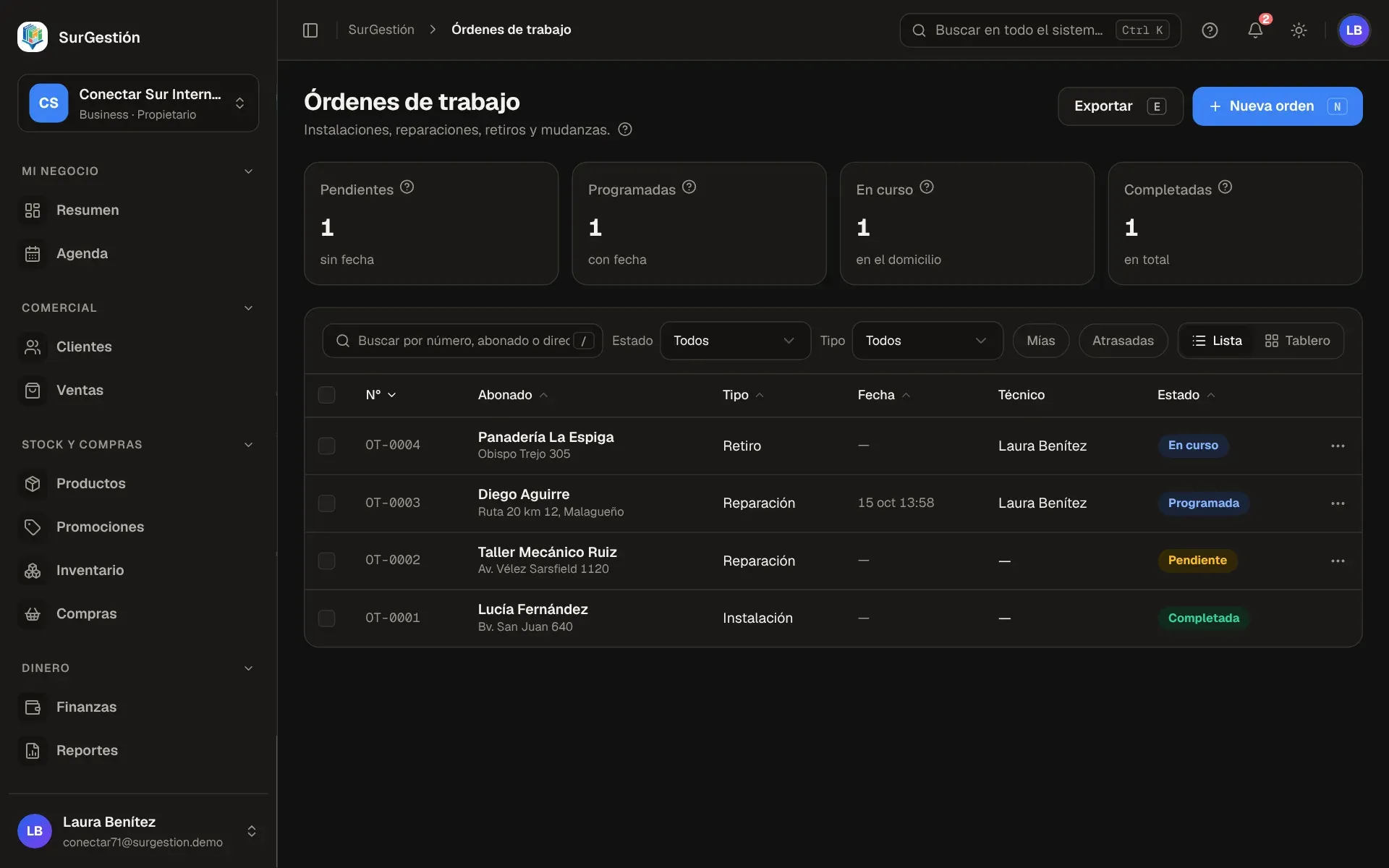
Task: Select all orders with header checkbox
Action: (x=326, y=395)
